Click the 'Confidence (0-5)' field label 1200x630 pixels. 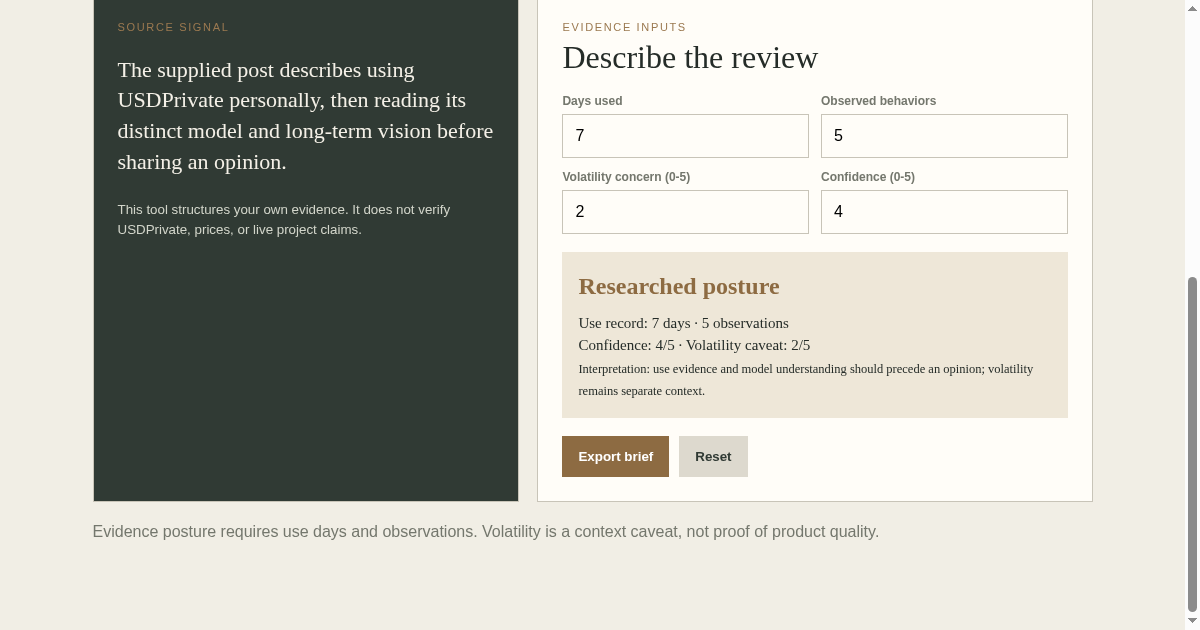coord(868,177)
